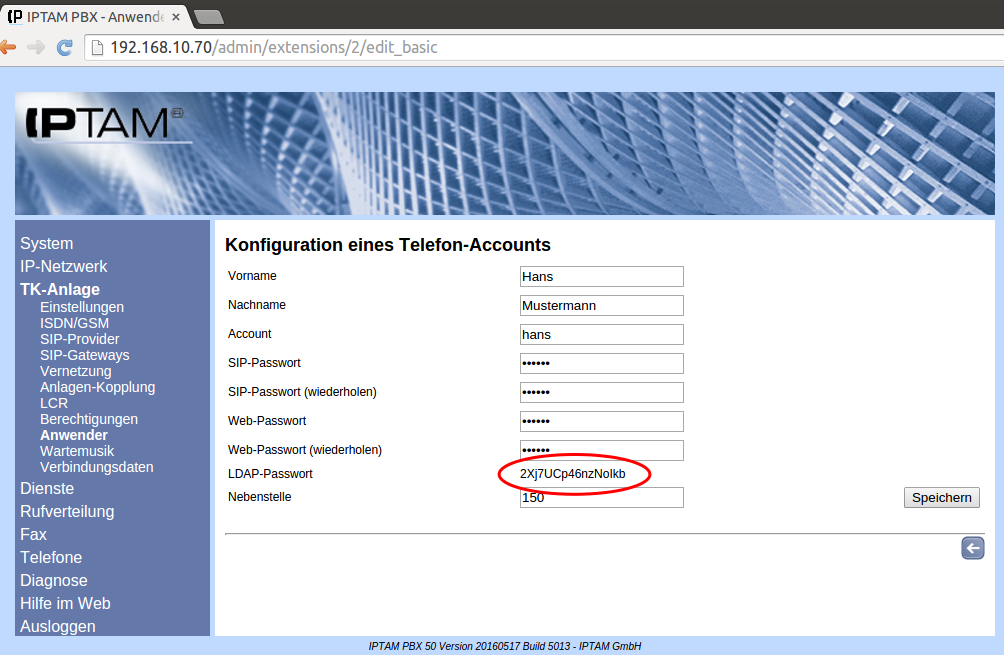
Task: Open Berechtigungen under TK-Anlage
Action: [x=89, y=419]
